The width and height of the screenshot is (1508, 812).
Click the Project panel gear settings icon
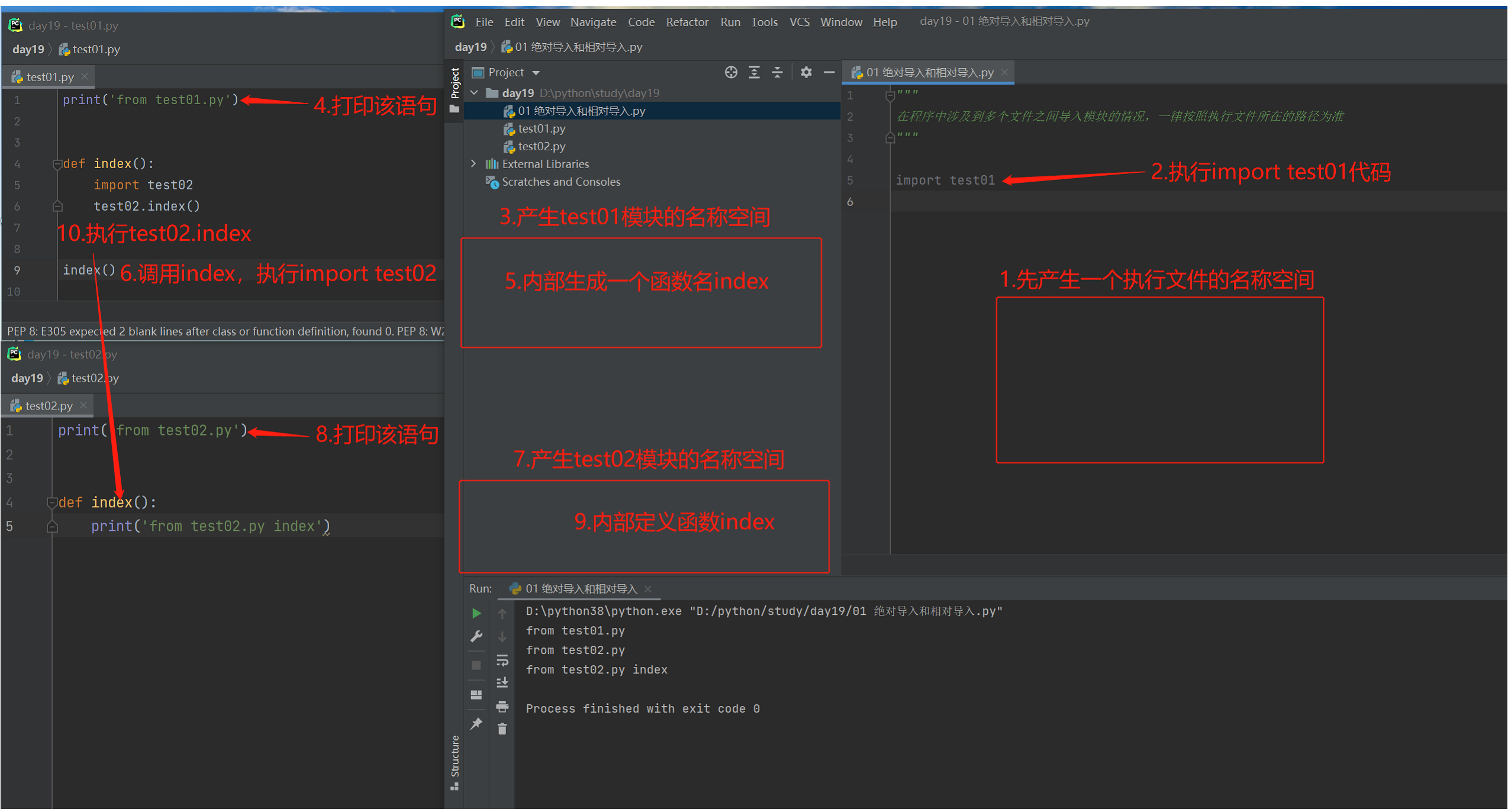(806, 72)
